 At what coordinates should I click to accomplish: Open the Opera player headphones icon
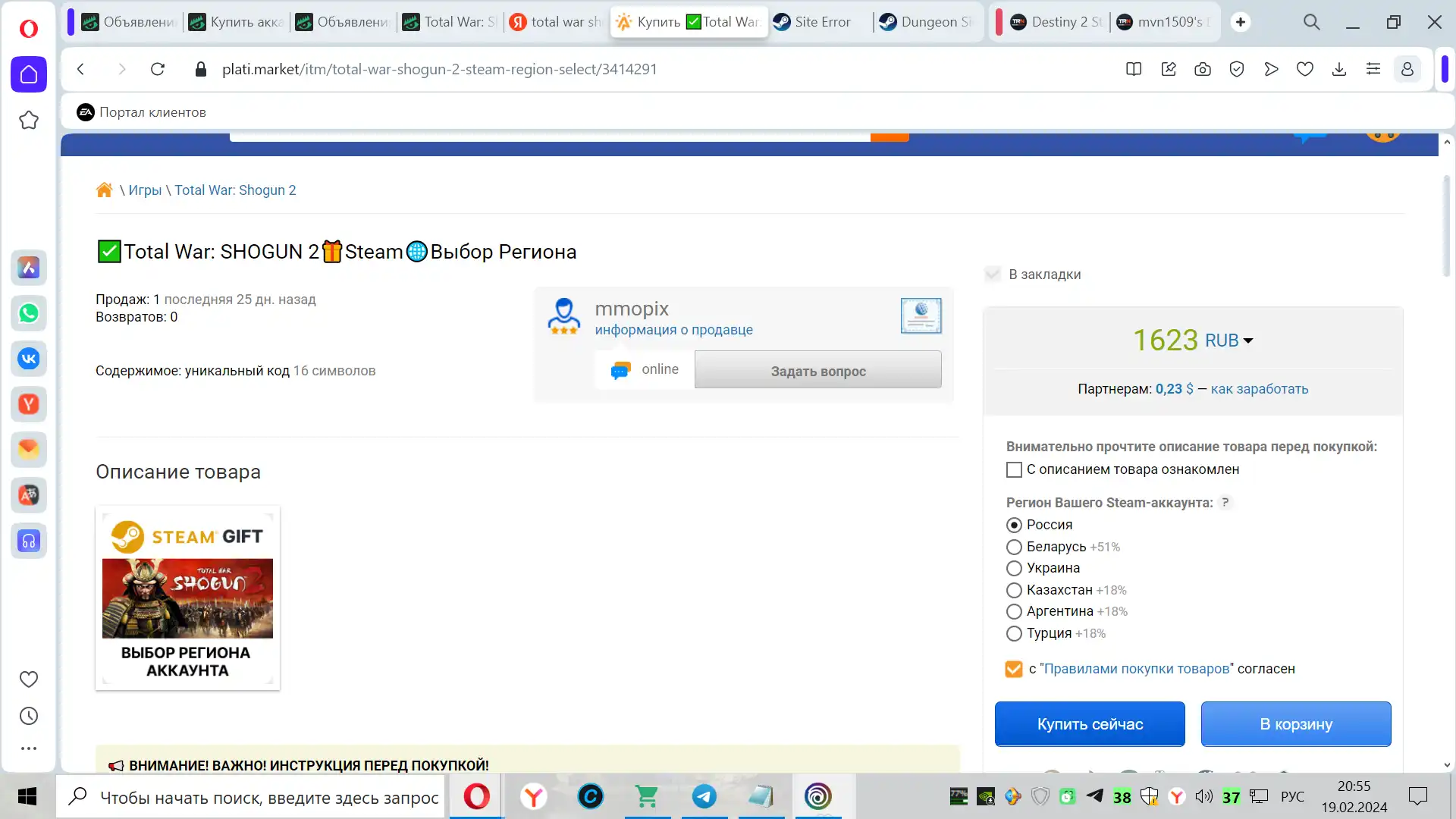click(29, 541)
